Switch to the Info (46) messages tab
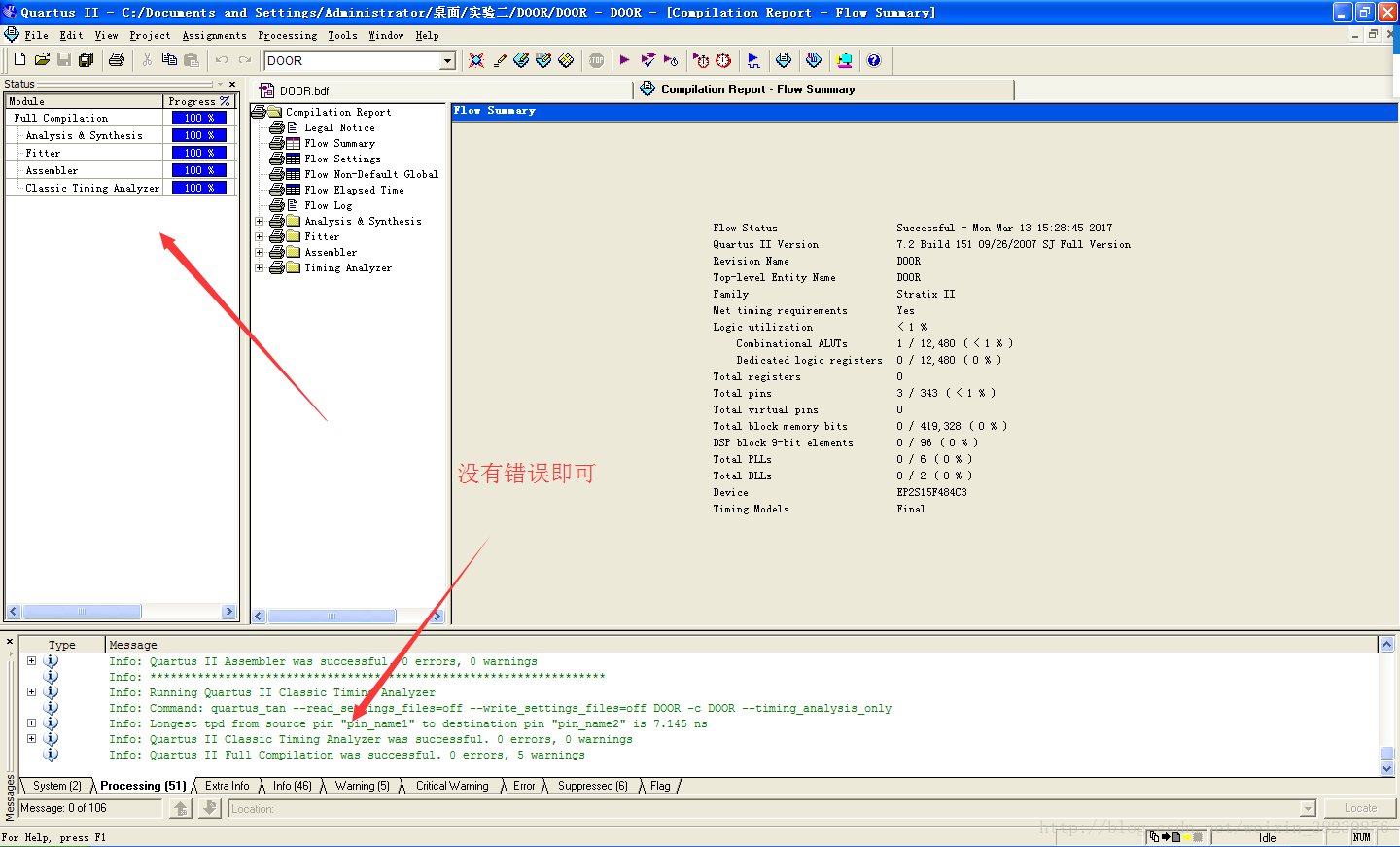This screenshot has height=847, width=1400. (292, 786)
